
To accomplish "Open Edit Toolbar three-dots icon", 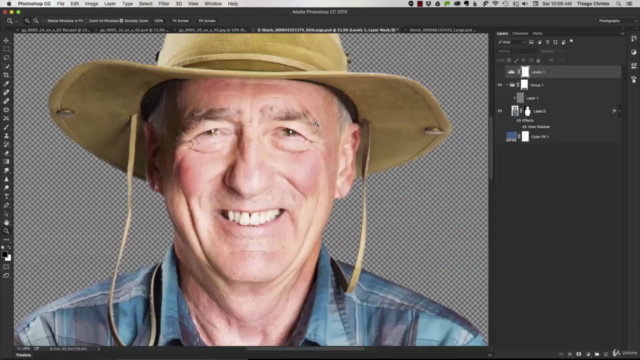I will [6, 240].
